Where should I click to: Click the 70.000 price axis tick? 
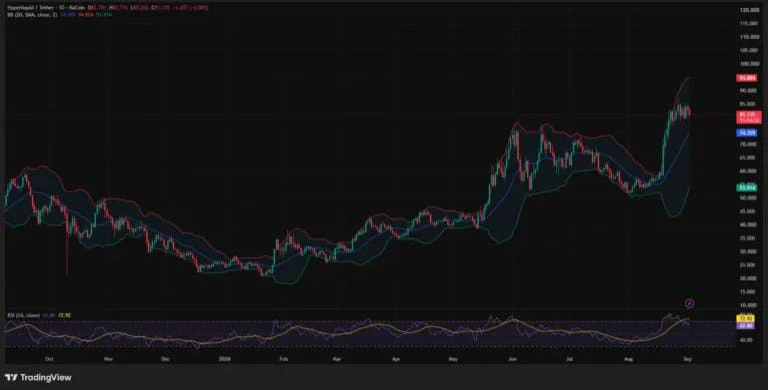[749, 145]
